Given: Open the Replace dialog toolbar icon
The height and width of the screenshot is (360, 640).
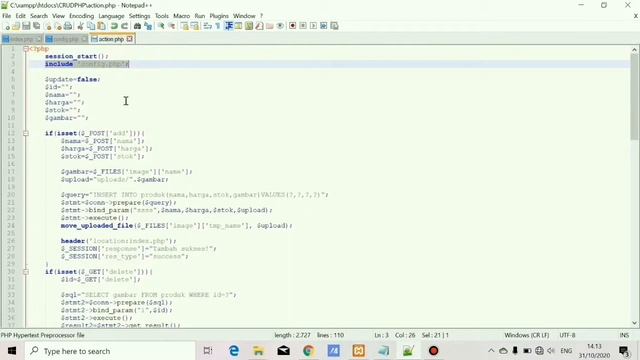Looking at the screenshot, I should point(148,26).
